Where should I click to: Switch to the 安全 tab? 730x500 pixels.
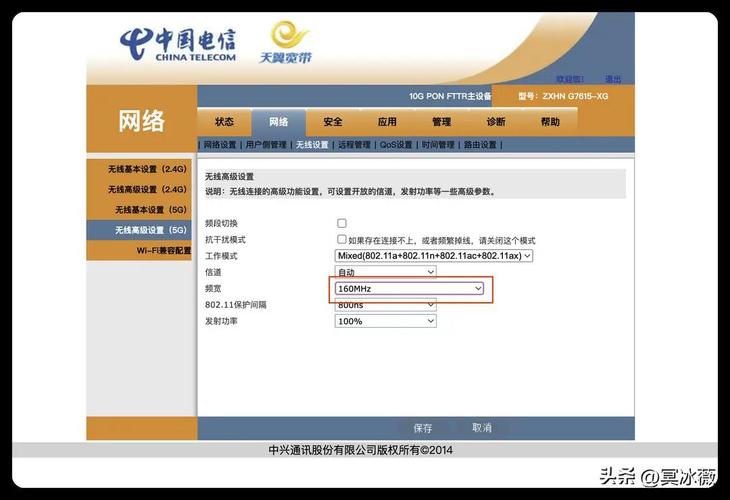[x=333, y=122]
